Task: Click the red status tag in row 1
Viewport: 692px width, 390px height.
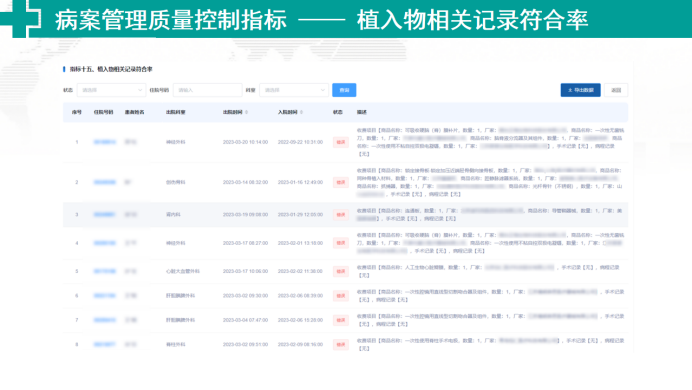Action: 341,142
